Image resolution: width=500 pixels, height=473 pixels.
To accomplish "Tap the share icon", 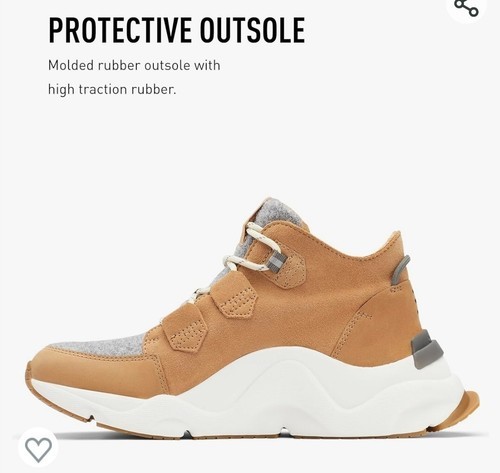I will (467, 7).
